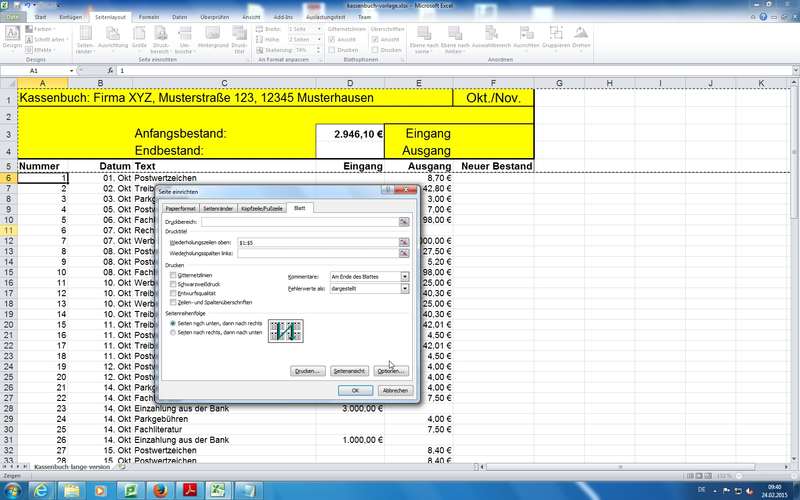Click range selector icon for Wiederholungsspalten links

(x=404, y=254)
